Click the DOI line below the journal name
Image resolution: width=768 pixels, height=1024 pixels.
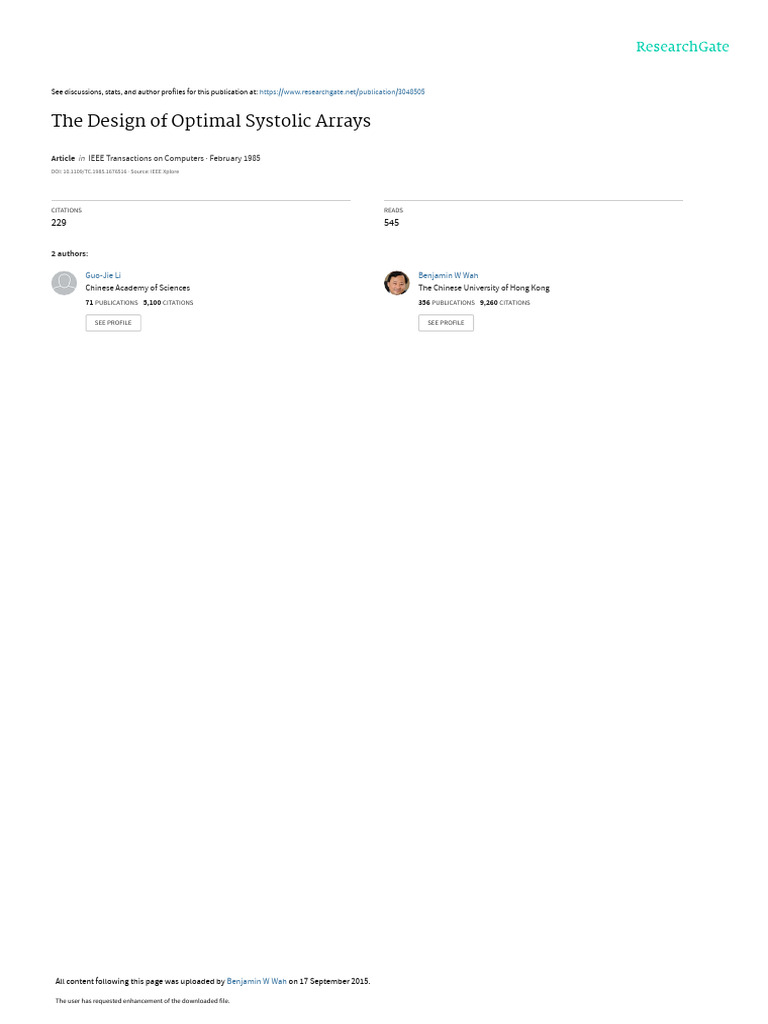coord(115,172)
